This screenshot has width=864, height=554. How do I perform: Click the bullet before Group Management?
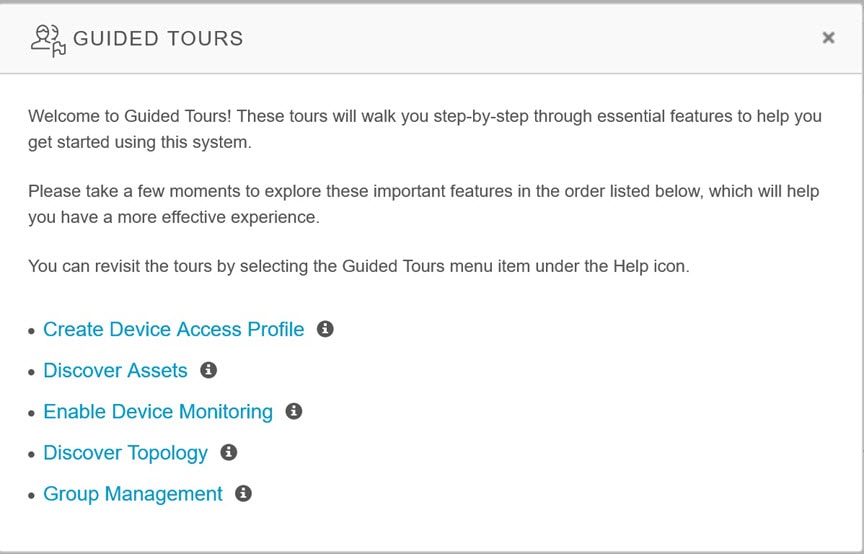pyautogui.click(x=31, y=496)
